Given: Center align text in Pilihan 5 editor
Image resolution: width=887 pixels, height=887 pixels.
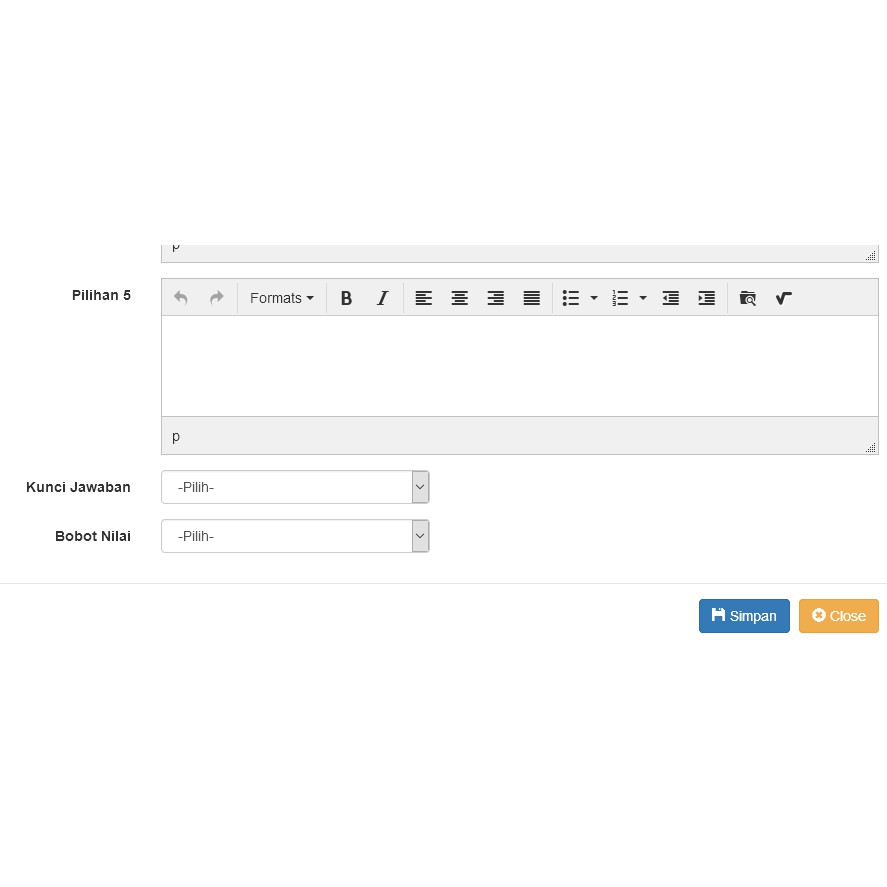Looking at the screenshot, I should tap(460, 298).
